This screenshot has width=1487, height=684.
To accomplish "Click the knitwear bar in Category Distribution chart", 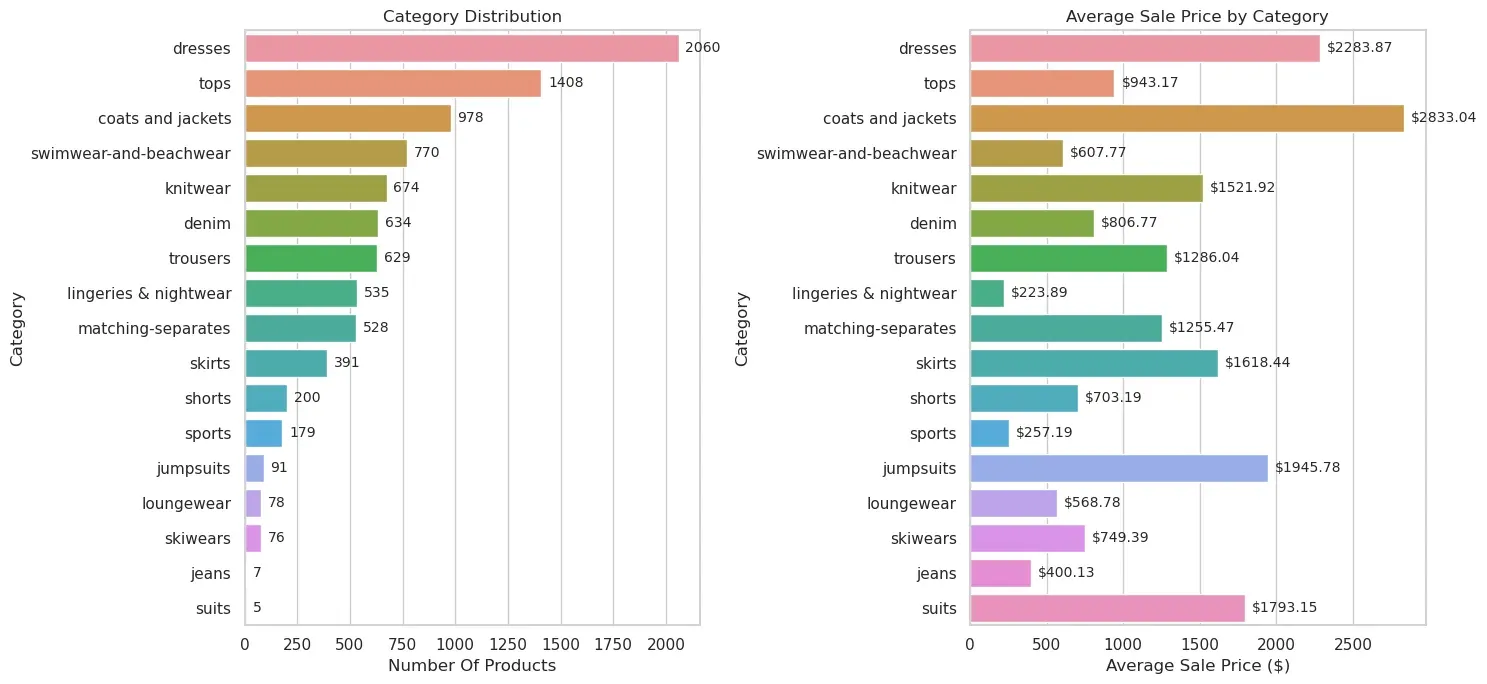I will [316, 188].
